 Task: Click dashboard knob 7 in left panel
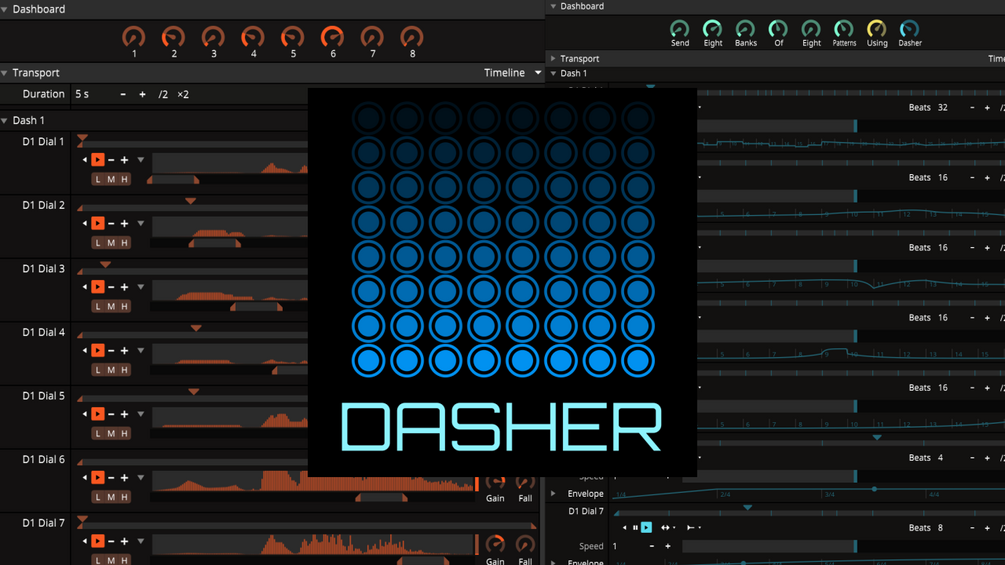coord(372,37)
